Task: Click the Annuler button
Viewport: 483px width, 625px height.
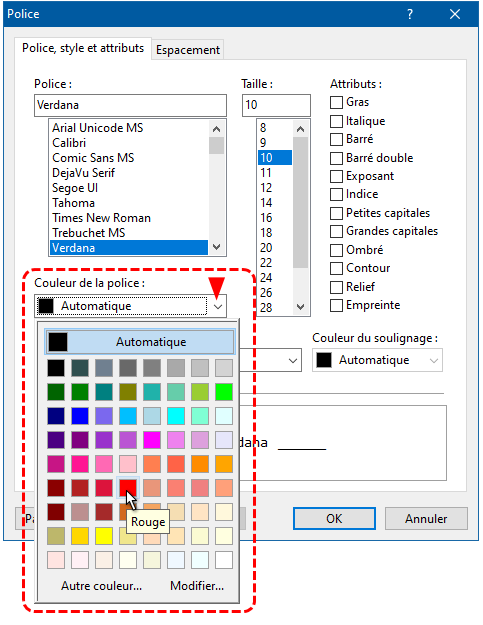Action: tap(426, 519)
